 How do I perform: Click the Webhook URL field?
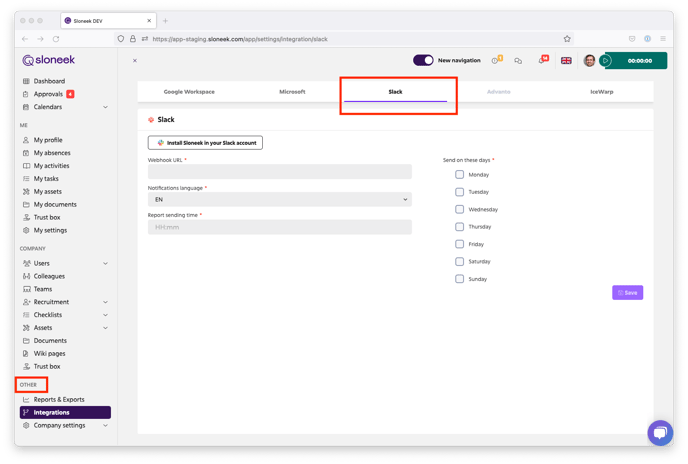(x=280, y=172)
